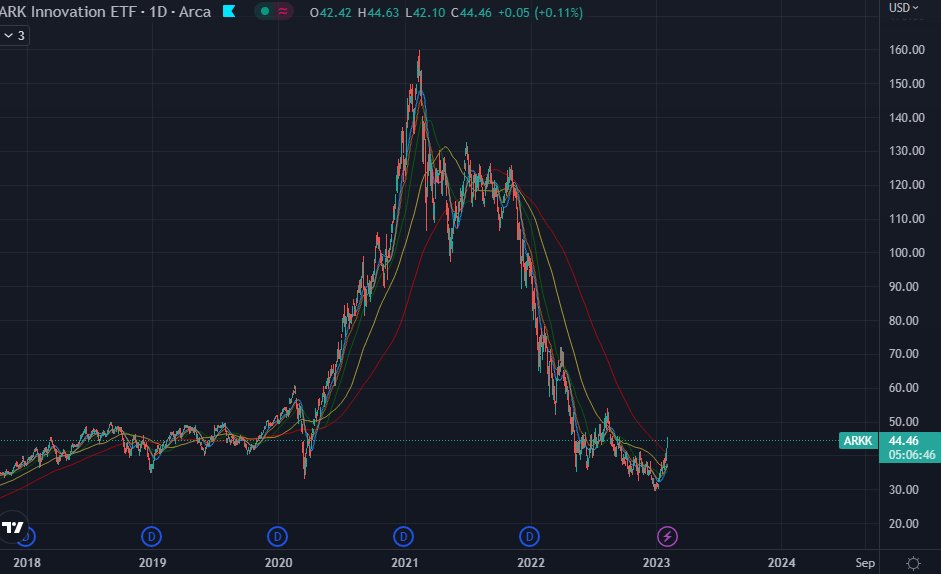Click the 50.00 price axis label
This screenshot has height=574, width=941.
tap(903, 421)
